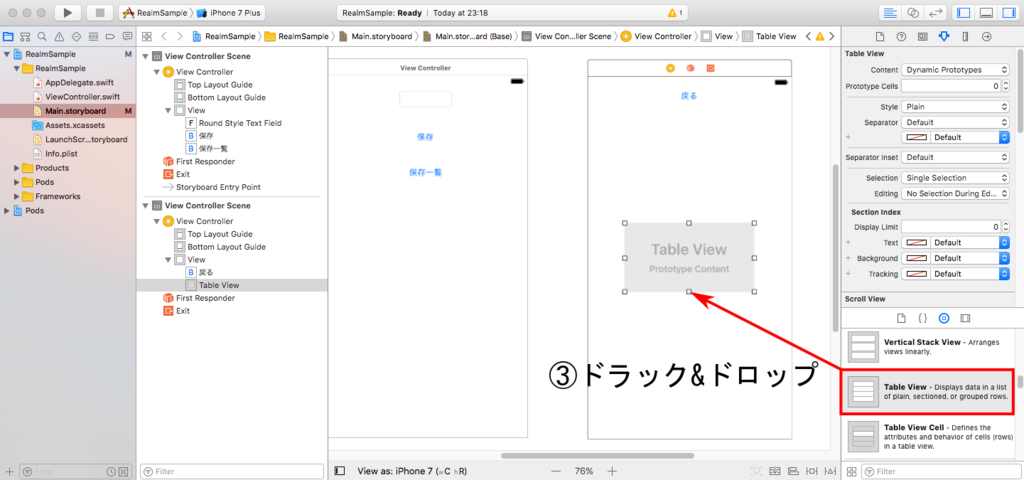Viewport: 1024px width, 480px height.
Task: Choose the iPhone 7 Plus destination
Action: 229,12
